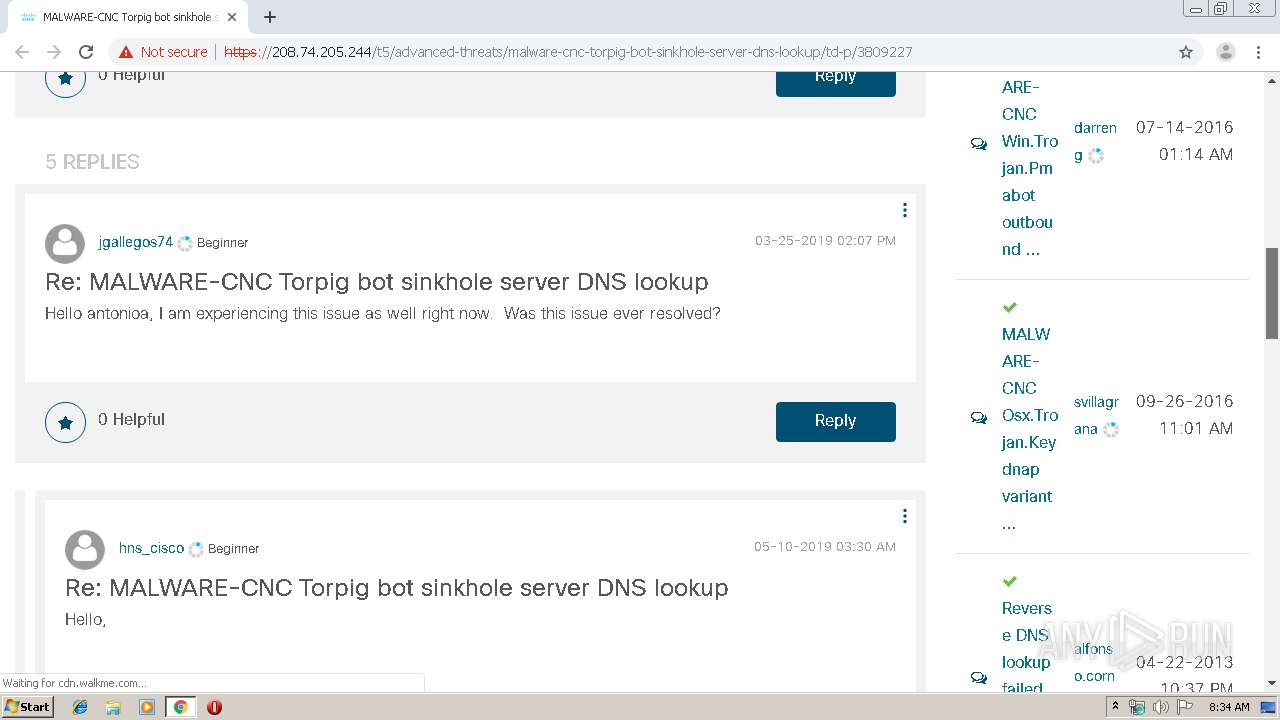
Task: Mark jgallegos74's reply as helpful
Action: coord(65,423)
